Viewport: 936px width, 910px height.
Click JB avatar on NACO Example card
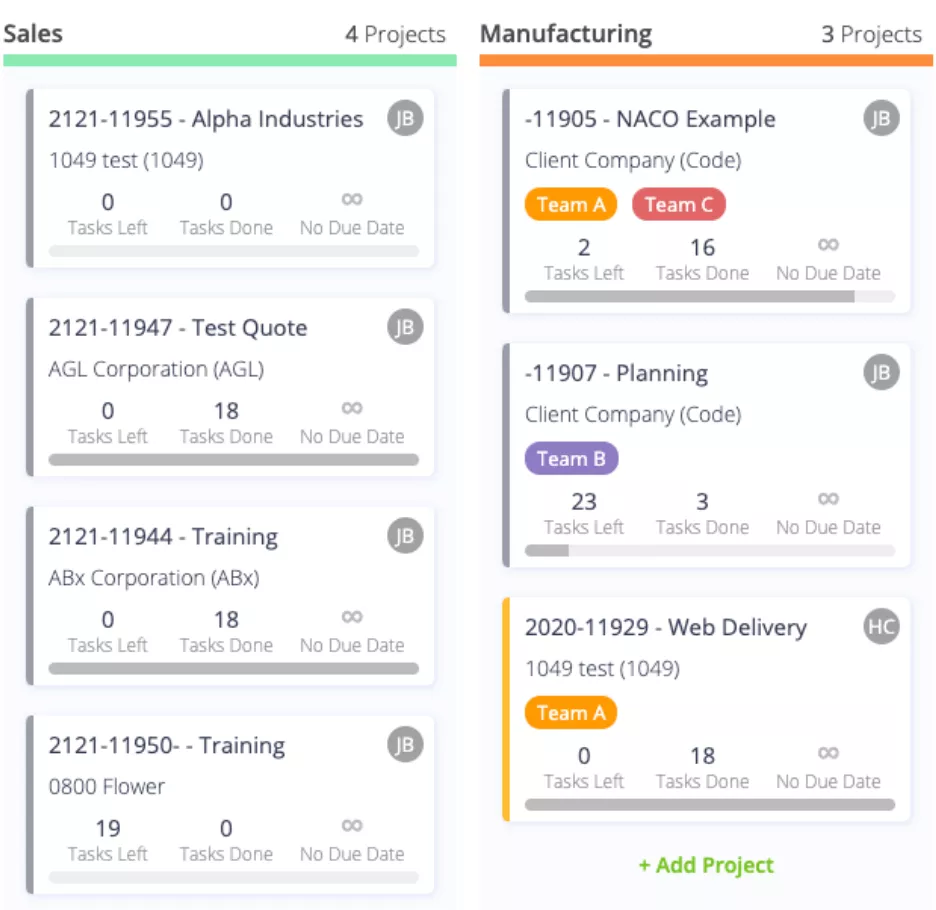tap(881, 118)
